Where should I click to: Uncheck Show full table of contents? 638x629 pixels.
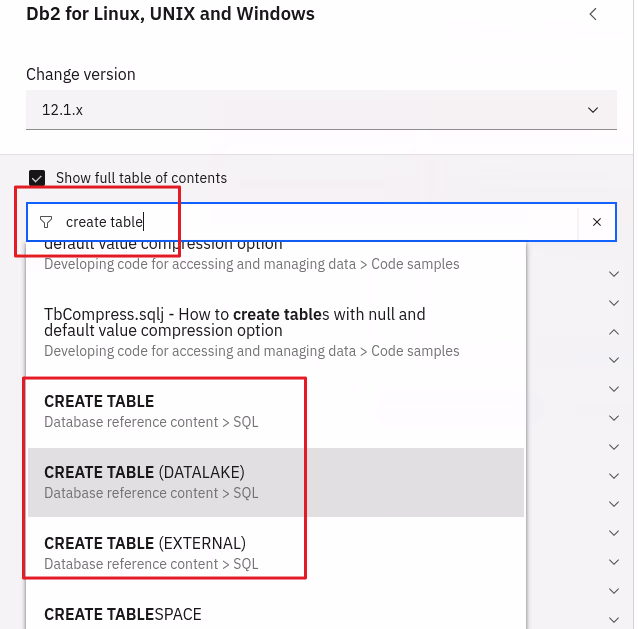click(37, 178)
